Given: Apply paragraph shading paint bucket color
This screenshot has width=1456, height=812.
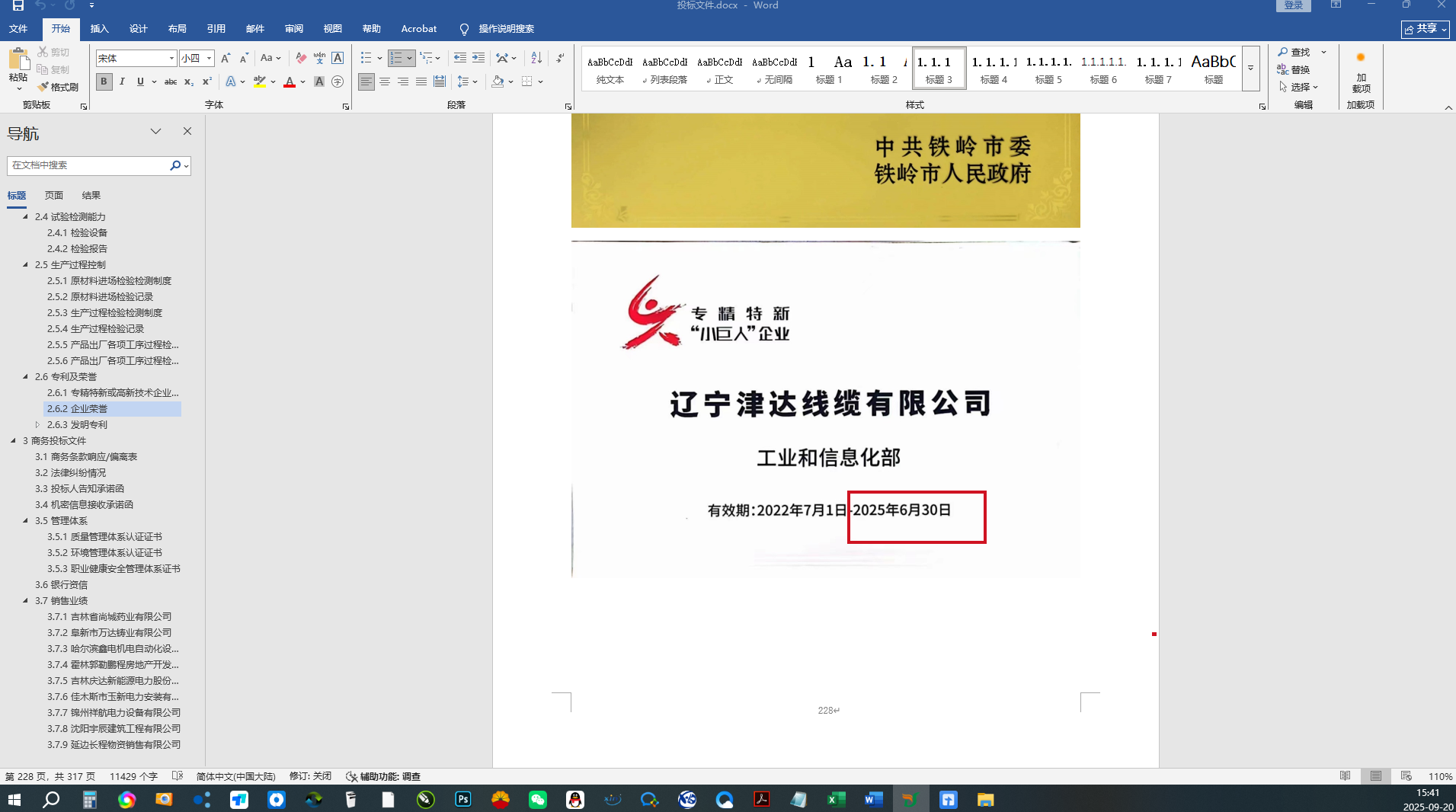Looking at the screenshot, I should tap(498, 82).
